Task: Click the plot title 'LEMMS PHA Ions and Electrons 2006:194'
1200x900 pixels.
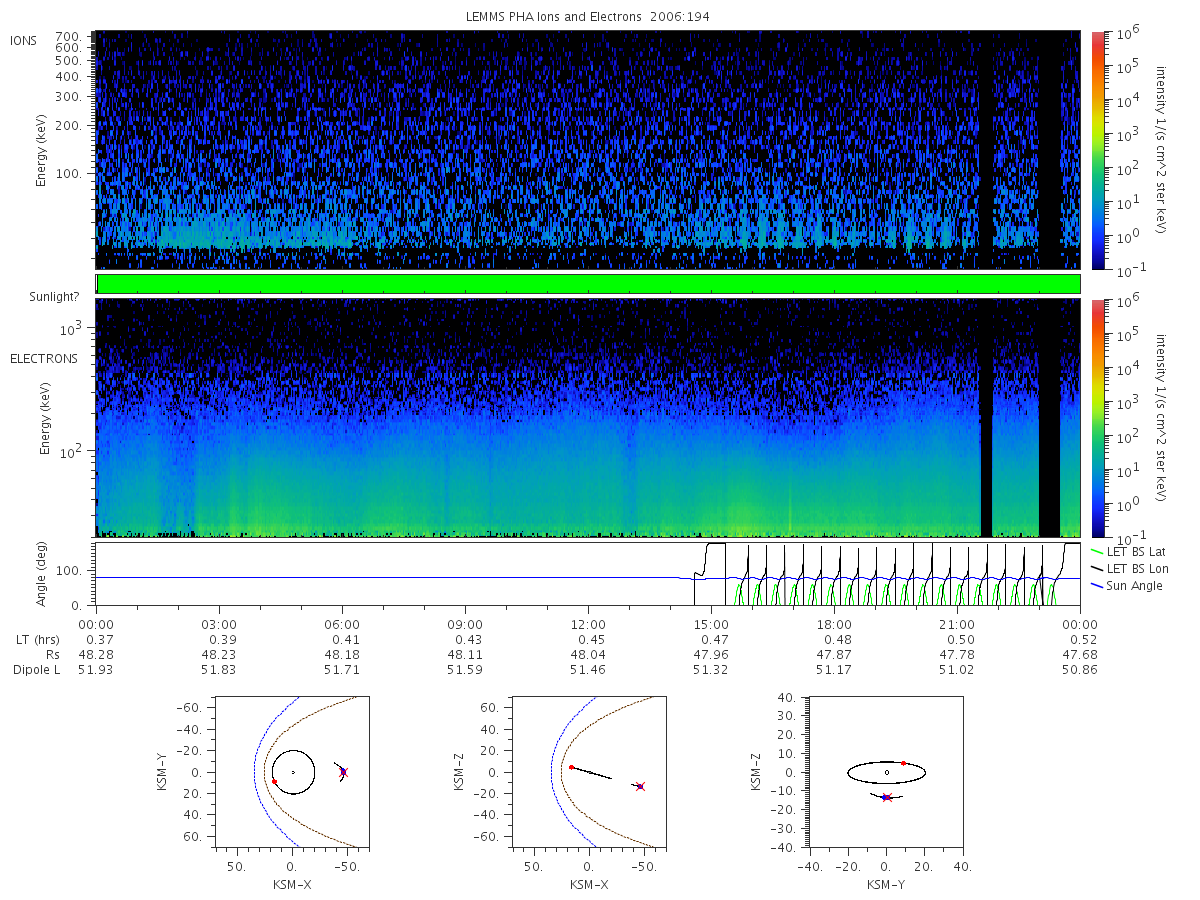Action: tap(588, 17)
